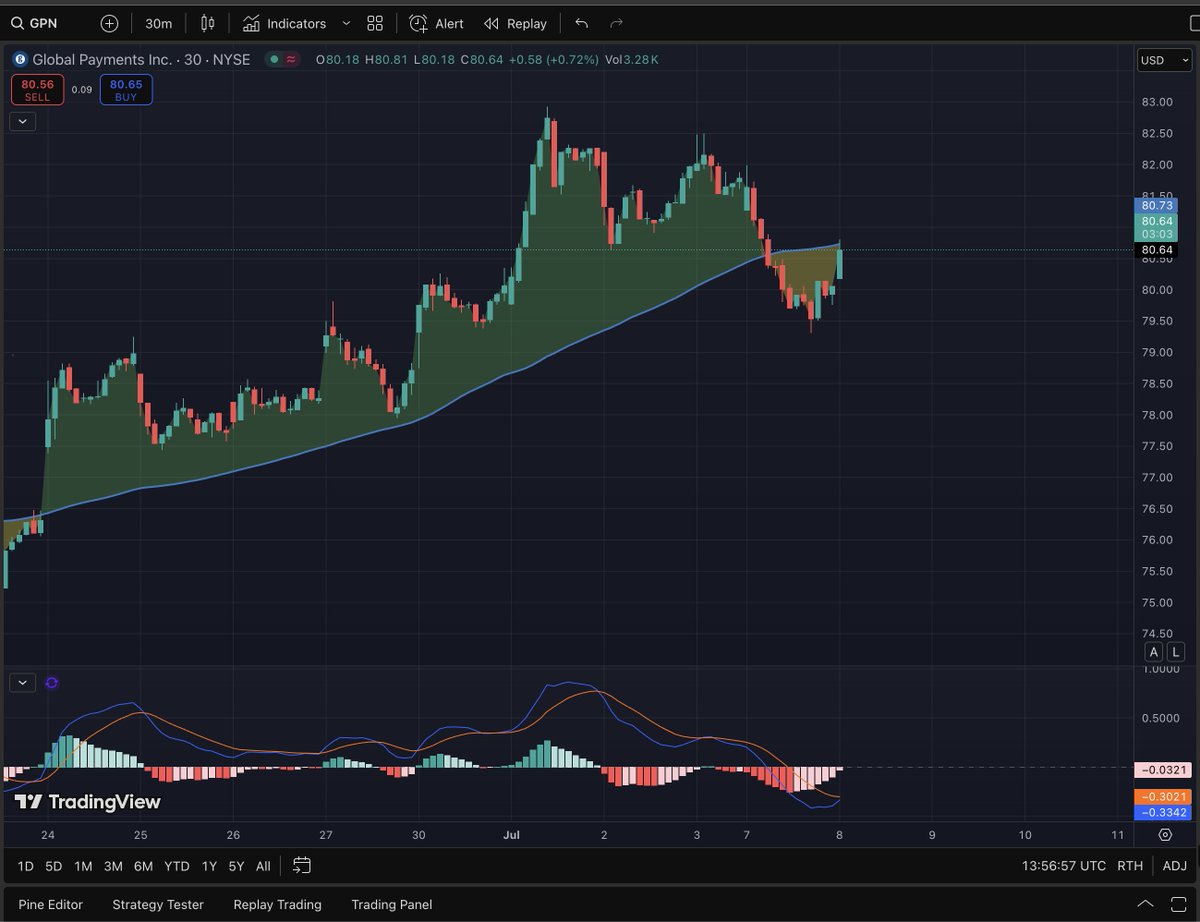Viewport: 1200px width, 922px height.
Task: Open the Trading Panel tab
Action: (392, 904)
